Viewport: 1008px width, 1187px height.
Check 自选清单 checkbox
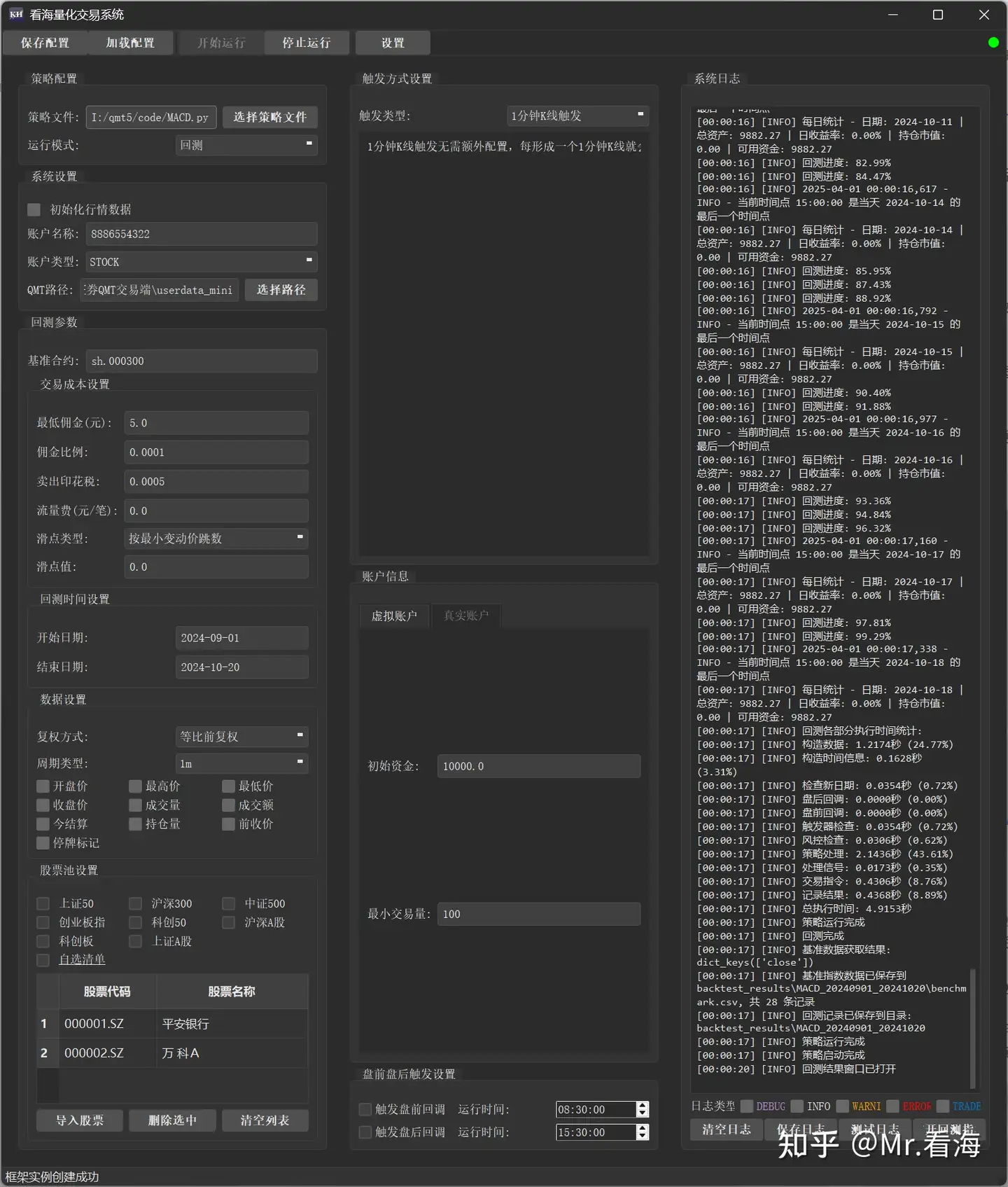point(43,960)
